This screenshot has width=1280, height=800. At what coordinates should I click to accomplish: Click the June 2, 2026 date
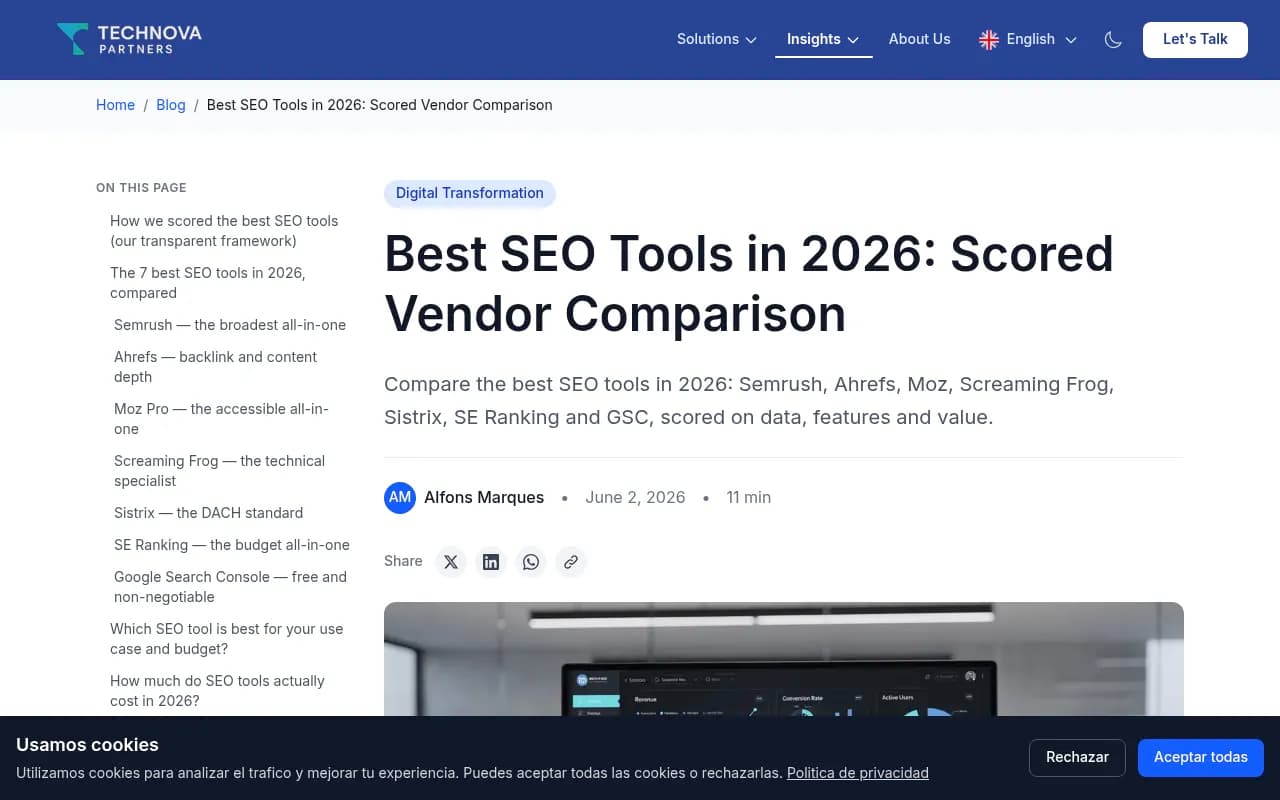pyautogui.click(x=635, y=497)
